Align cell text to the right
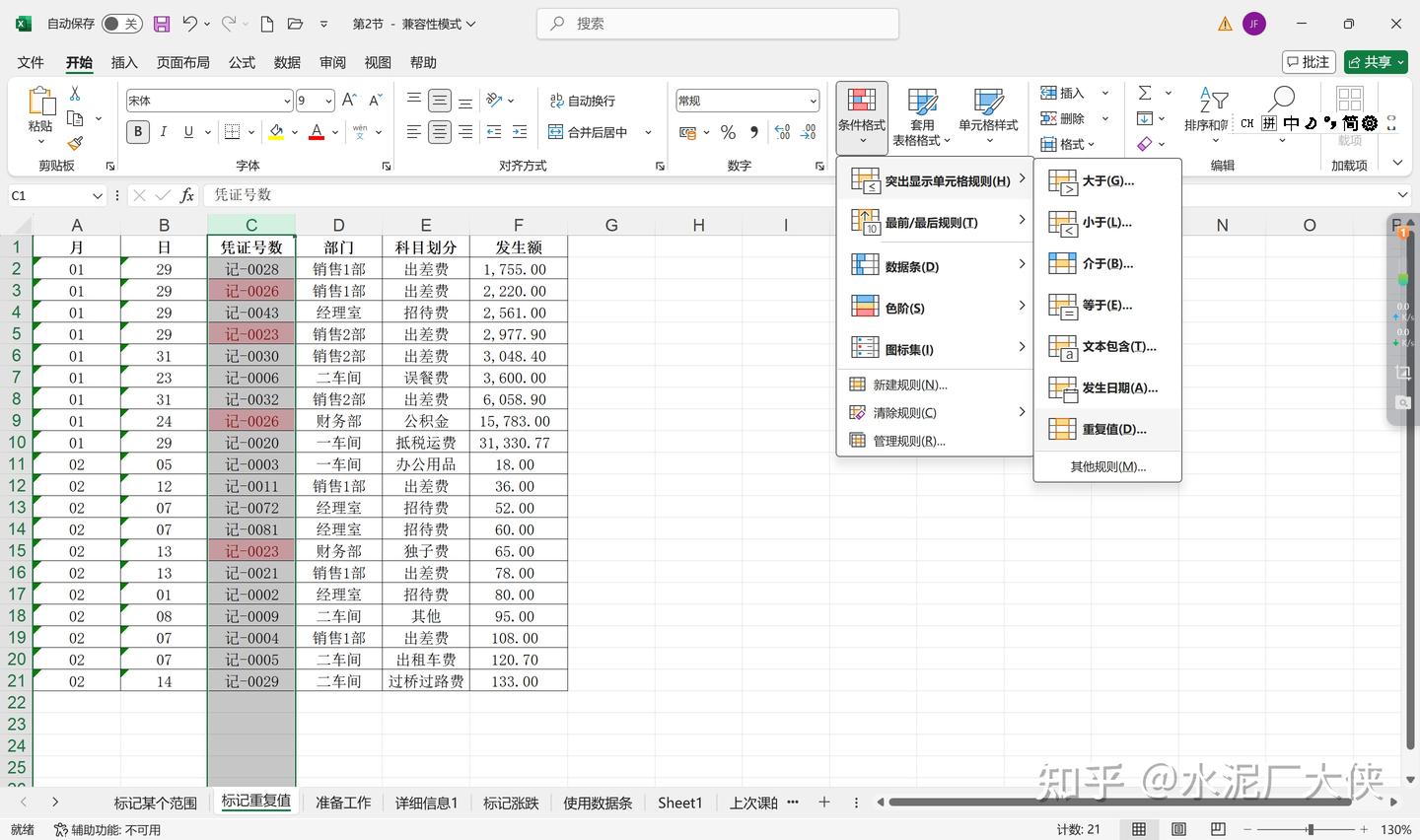1420x840 pixels. coord(465,132)
